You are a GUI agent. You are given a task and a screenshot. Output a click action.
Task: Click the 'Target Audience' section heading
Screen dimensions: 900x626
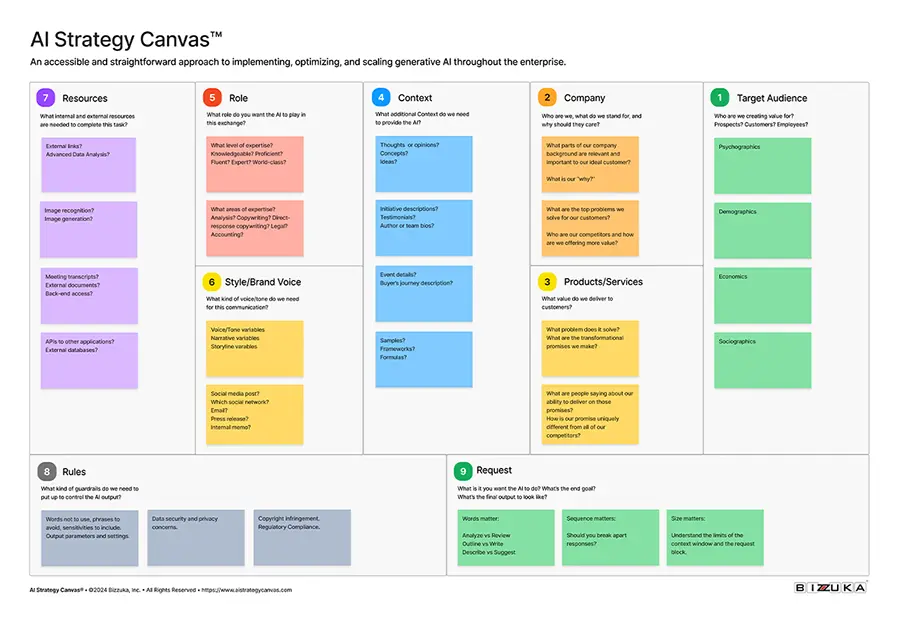click(x=772, y=98)
